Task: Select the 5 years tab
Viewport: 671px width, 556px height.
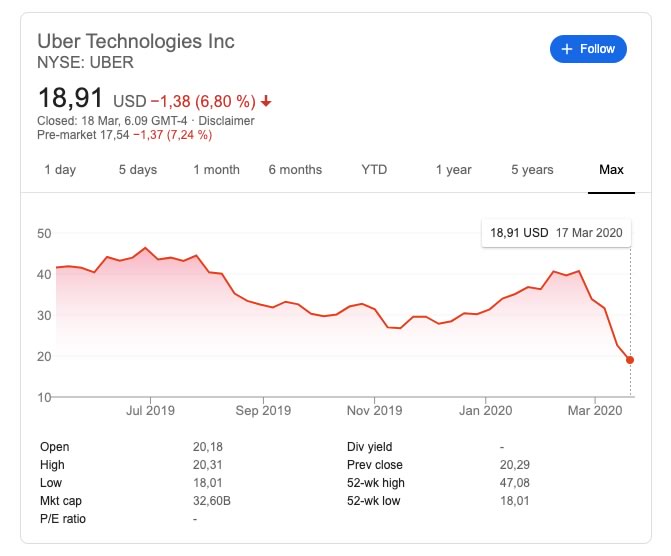Action: (532, 170)
